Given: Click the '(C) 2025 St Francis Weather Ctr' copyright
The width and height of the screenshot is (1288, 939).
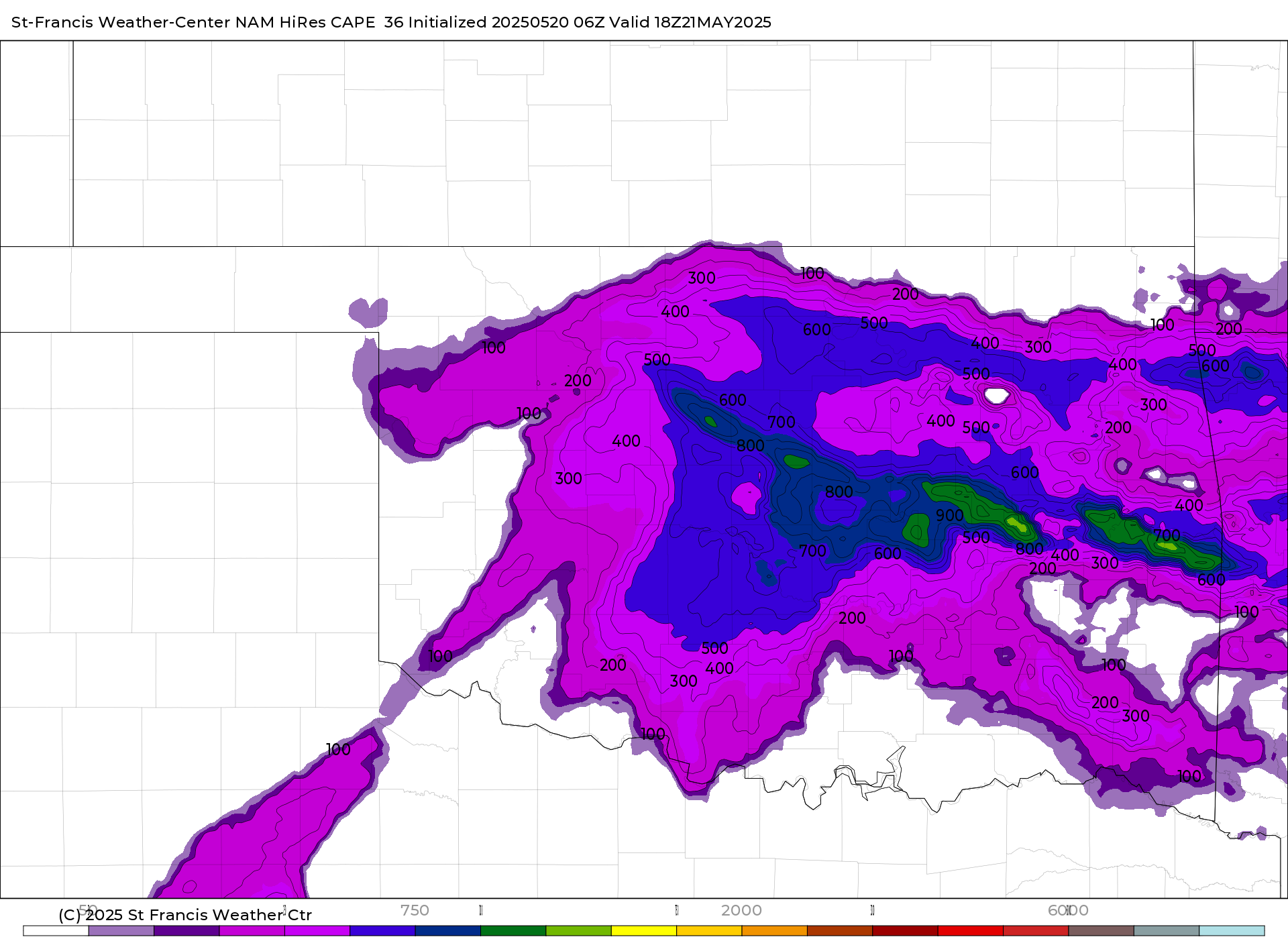Looking at the screenshot, I should pos(185,915).
